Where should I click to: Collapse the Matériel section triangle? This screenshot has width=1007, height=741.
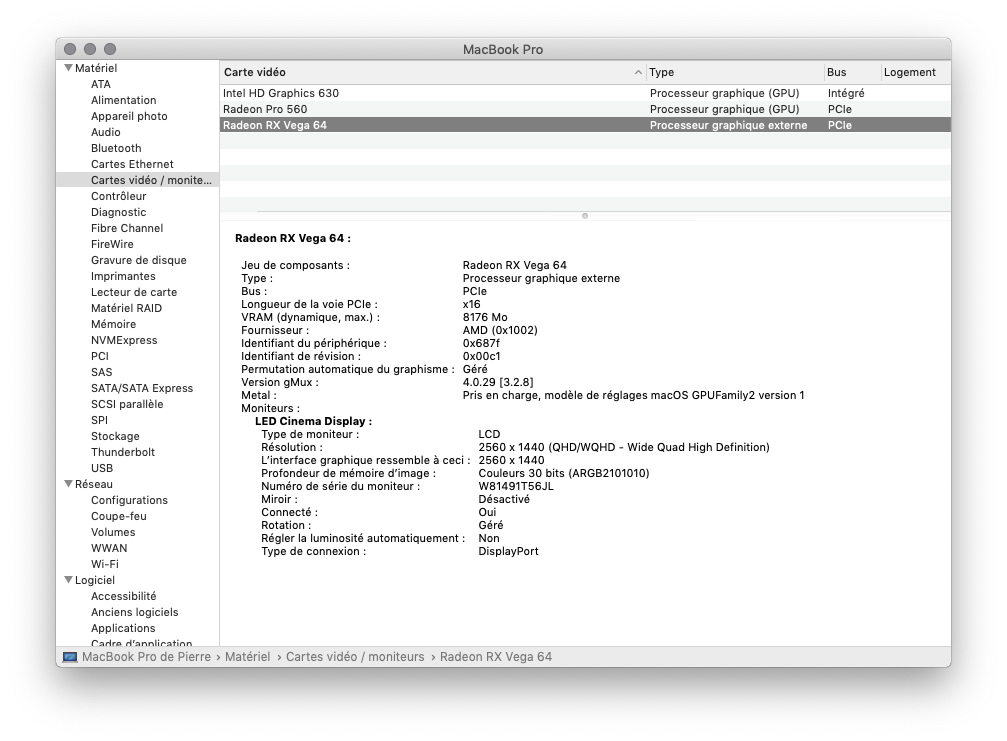(68, 67)
